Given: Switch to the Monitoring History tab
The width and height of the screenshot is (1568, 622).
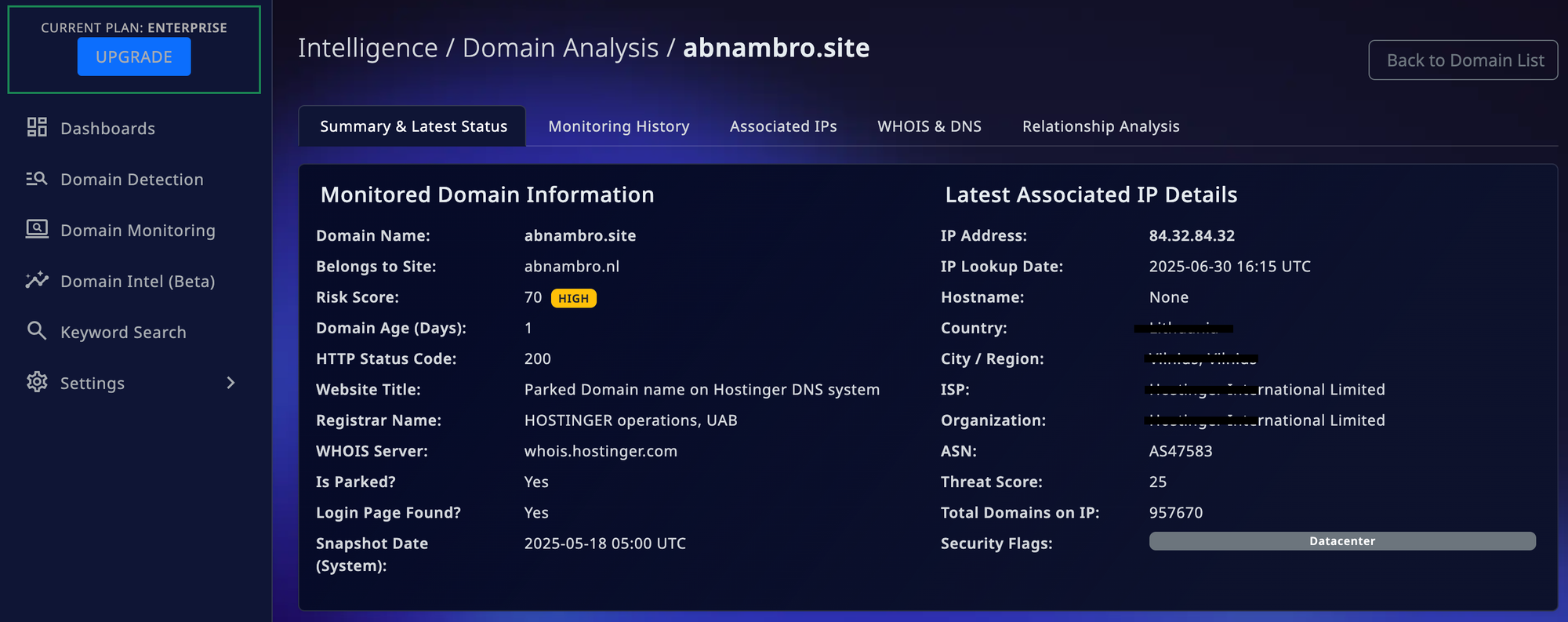Looking at the screenshot, I should 619,126.
